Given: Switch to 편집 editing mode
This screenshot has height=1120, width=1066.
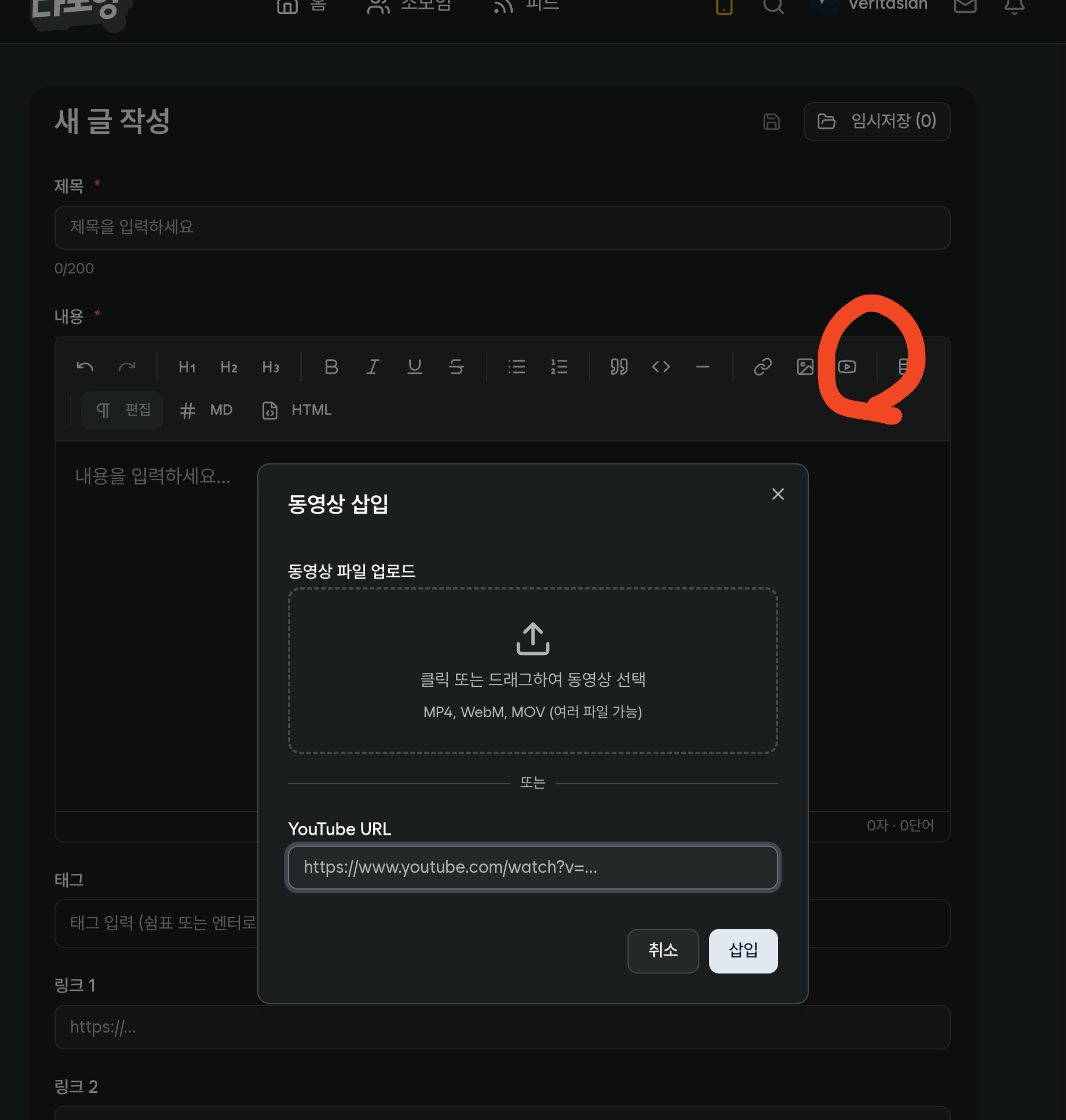Looking at the screenshot, I should click(122, 410).
